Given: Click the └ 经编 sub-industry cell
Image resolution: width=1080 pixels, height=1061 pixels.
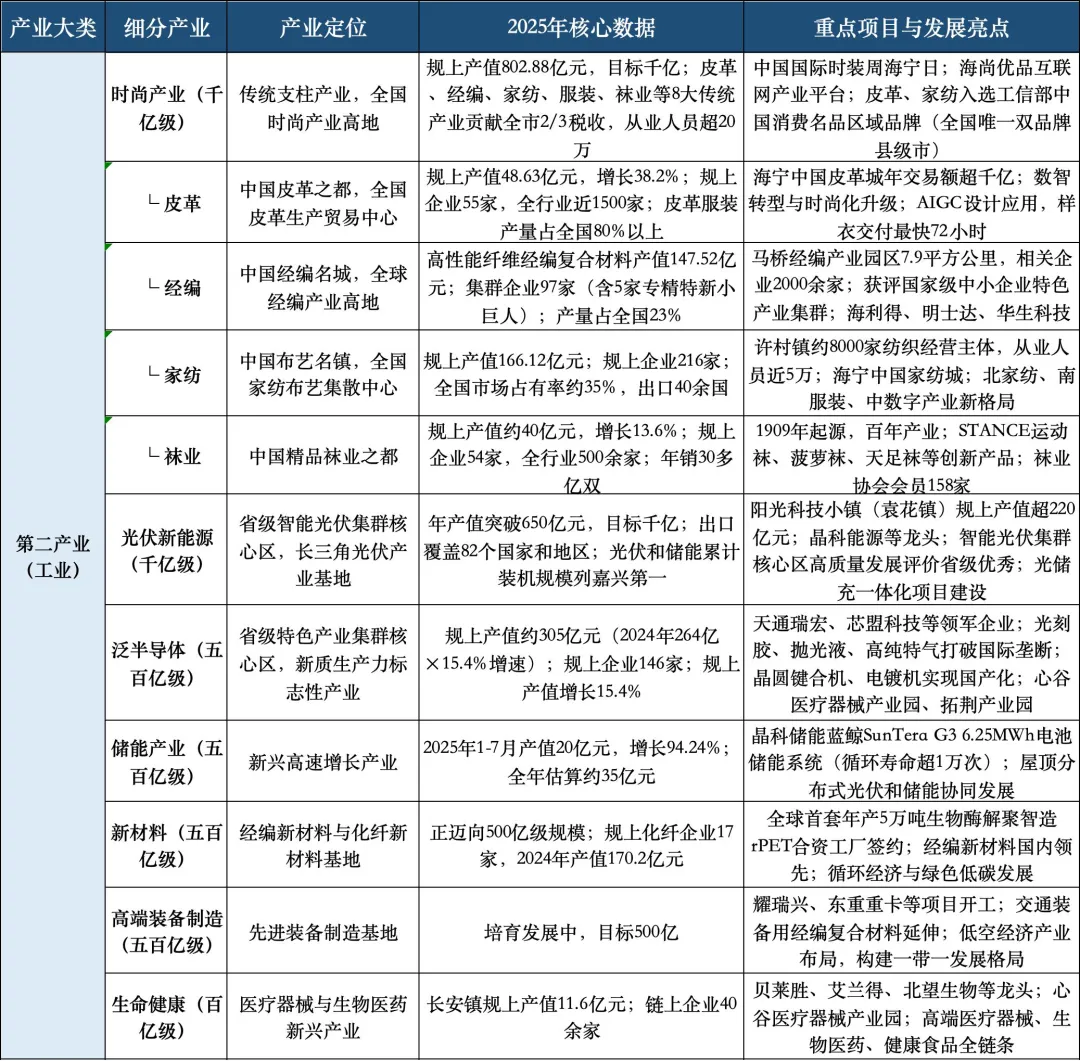Looking at the screenshot, I should tap(166, 287).
